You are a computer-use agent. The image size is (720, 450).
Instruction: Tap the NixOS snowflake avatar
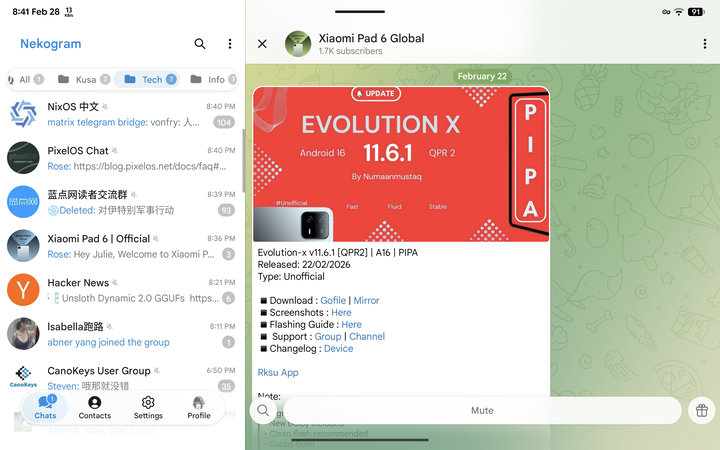(23, 114)
